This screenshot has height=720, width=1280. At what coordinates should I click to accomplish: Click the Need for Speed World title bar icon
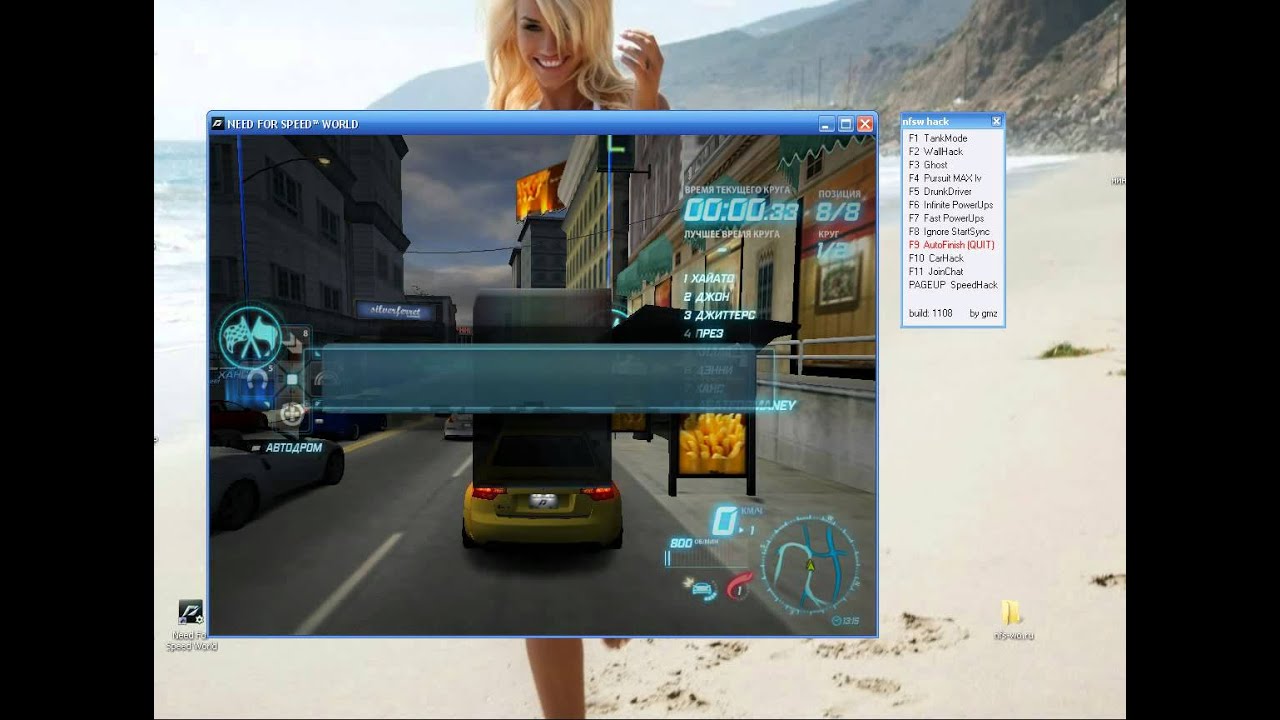(217, 124)
